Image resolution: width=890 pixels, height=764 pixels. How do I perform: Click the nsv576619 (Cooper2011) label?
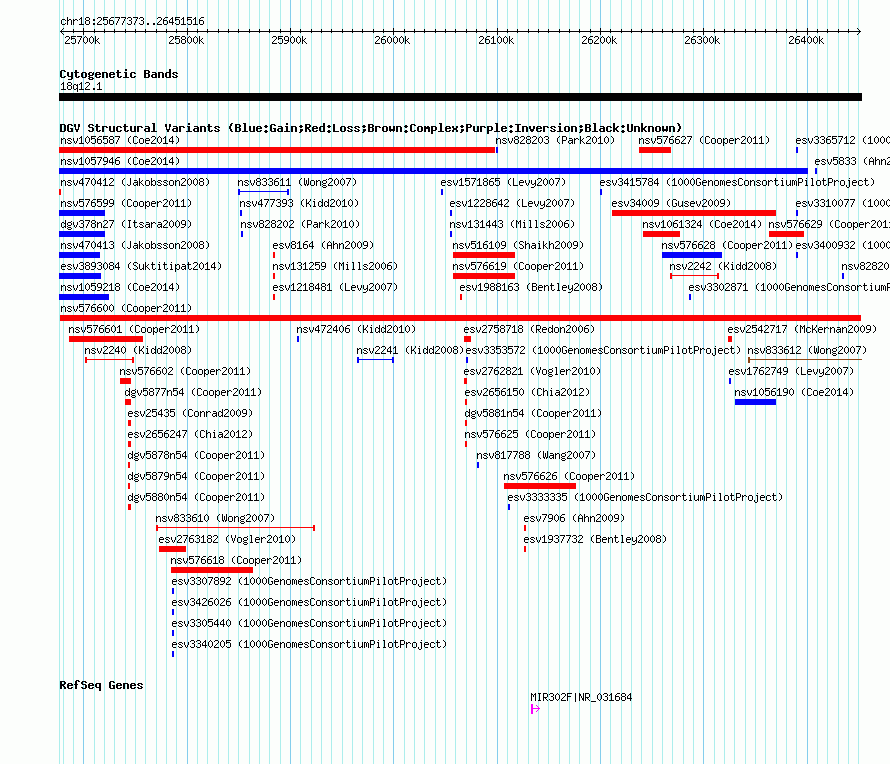click(x=518, y=266)
